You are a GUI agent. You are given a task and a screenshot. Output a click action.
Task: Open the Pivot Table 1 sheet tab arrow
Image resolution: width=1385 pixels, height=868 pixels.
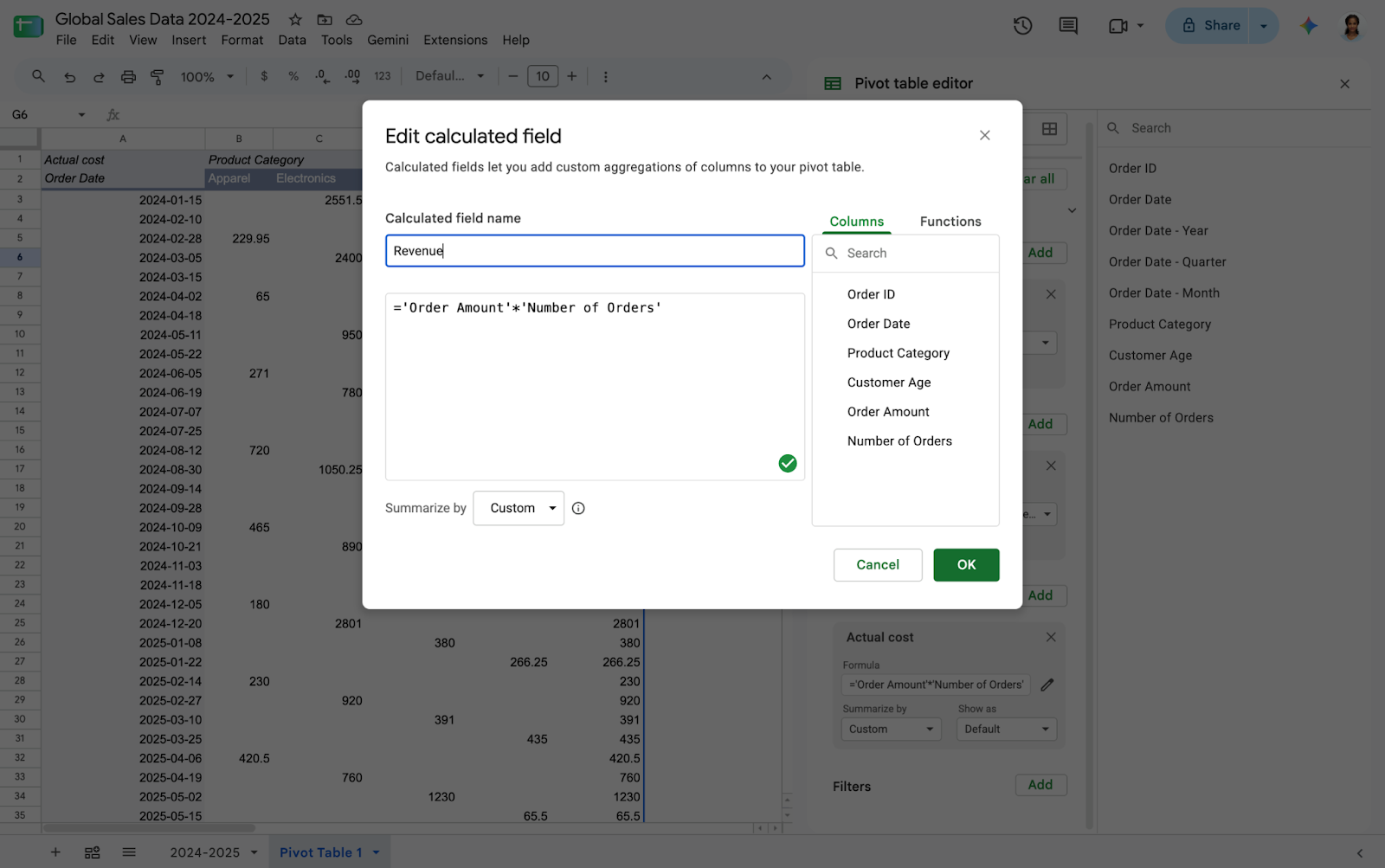pyautogui.click(x=377, y=852)
